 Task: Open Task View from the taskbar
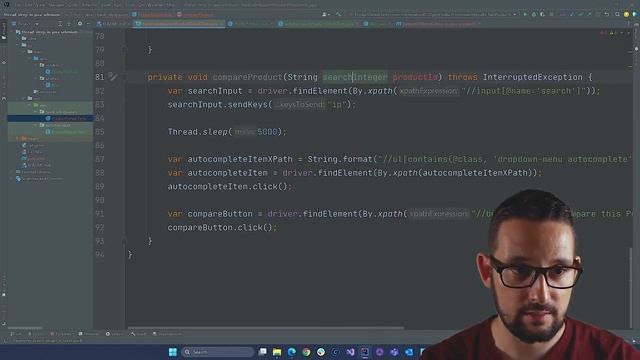click(x=262, y=352)
